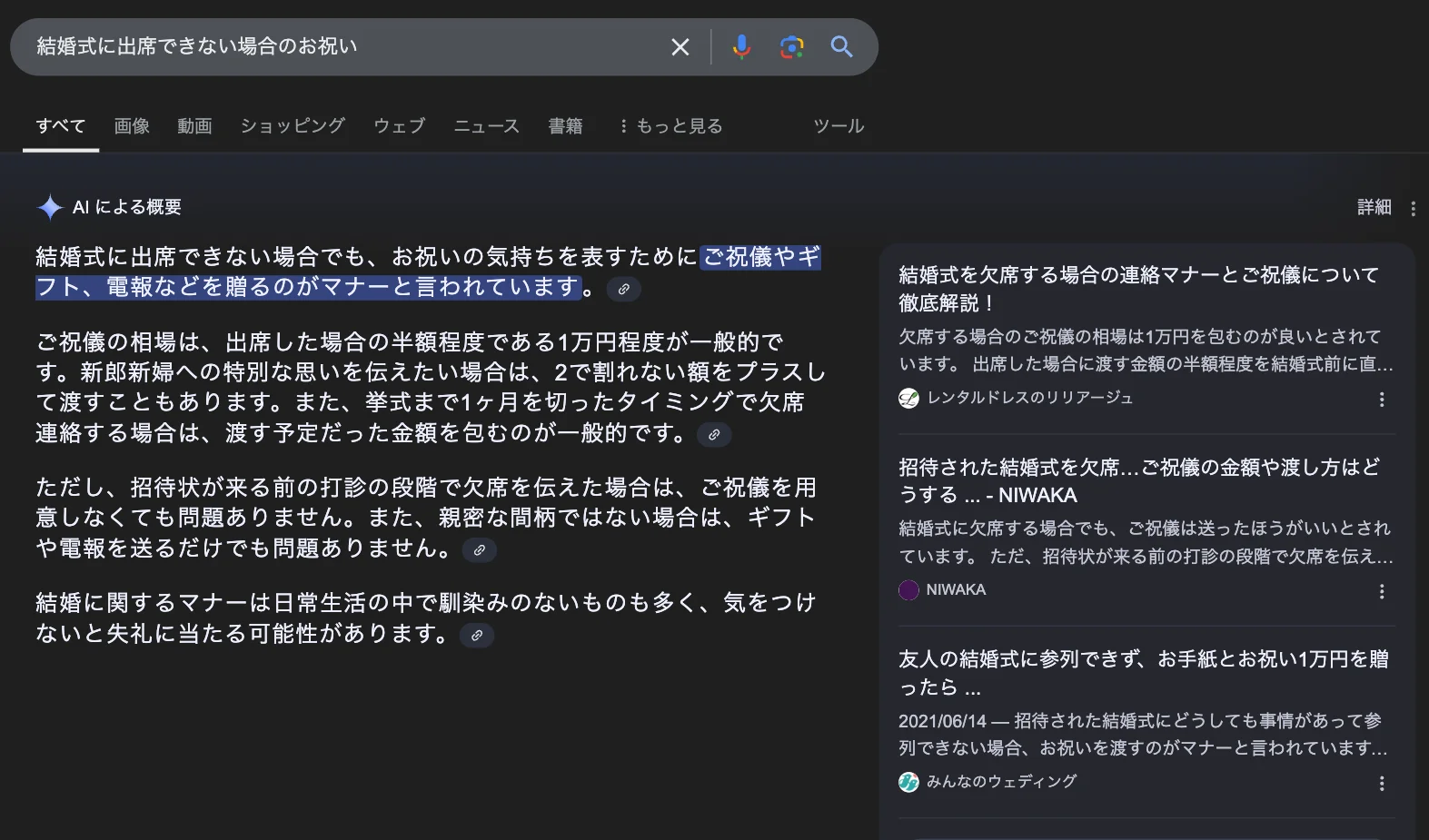Click the source link icon after the last paragraph
Viewport: 1429px width, 840px height.
point(476,635)
